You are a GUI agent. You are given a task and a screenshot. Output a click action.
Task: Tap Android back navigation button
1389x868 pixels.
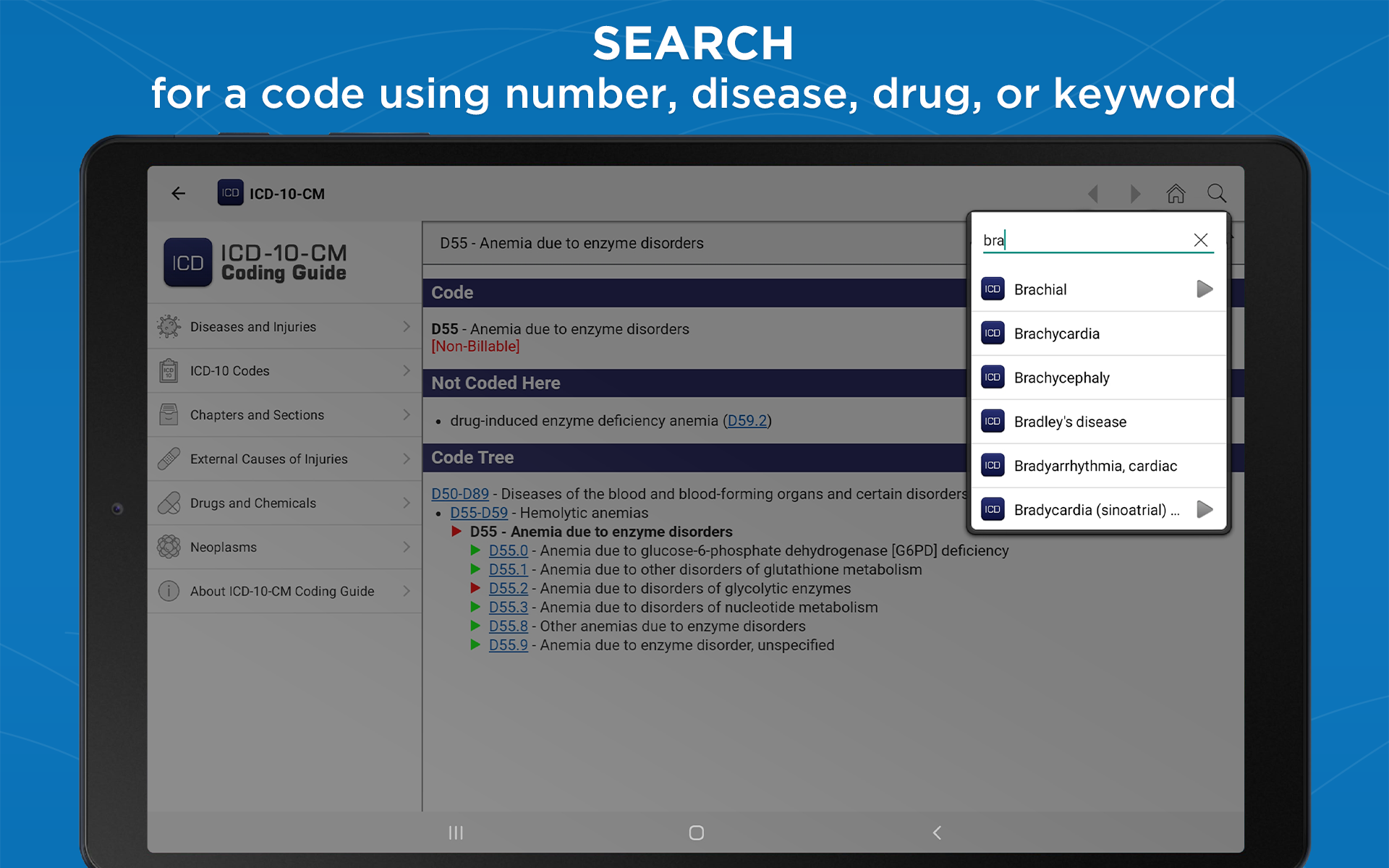937,833
